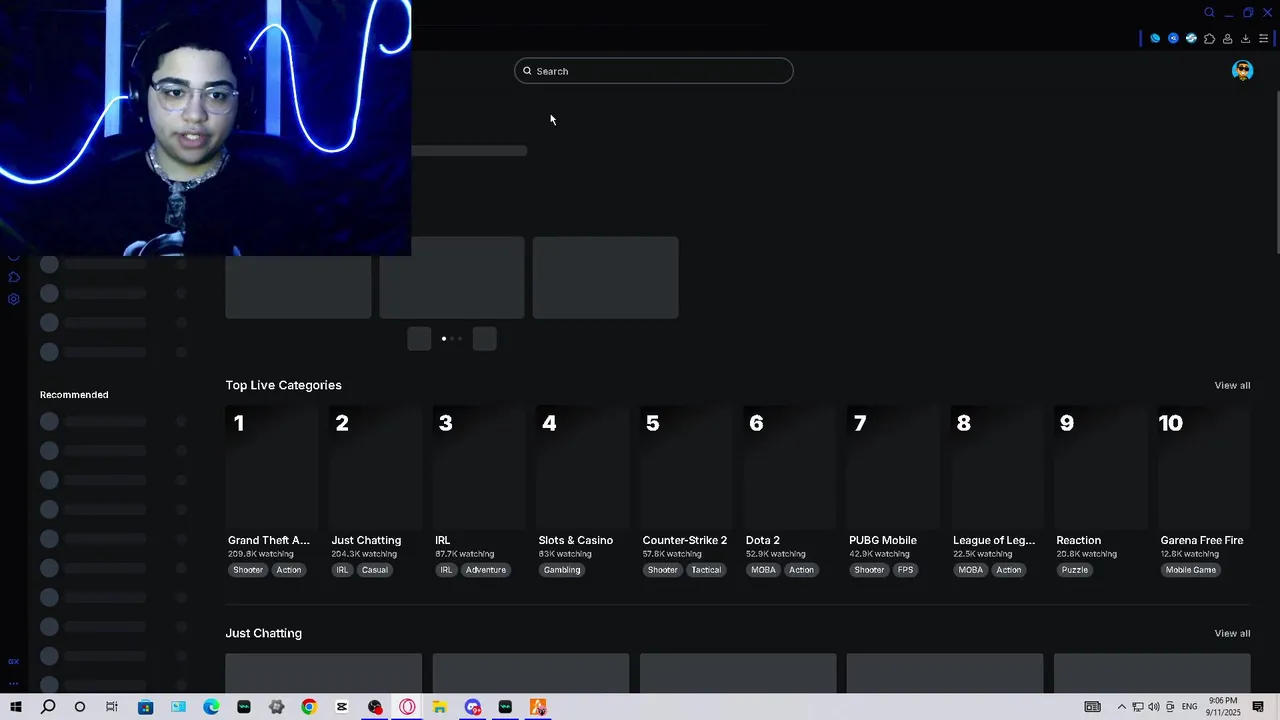Open the volume control in the tray
The height and width of the screenshot is (720, 1280).
(1154, 707)
